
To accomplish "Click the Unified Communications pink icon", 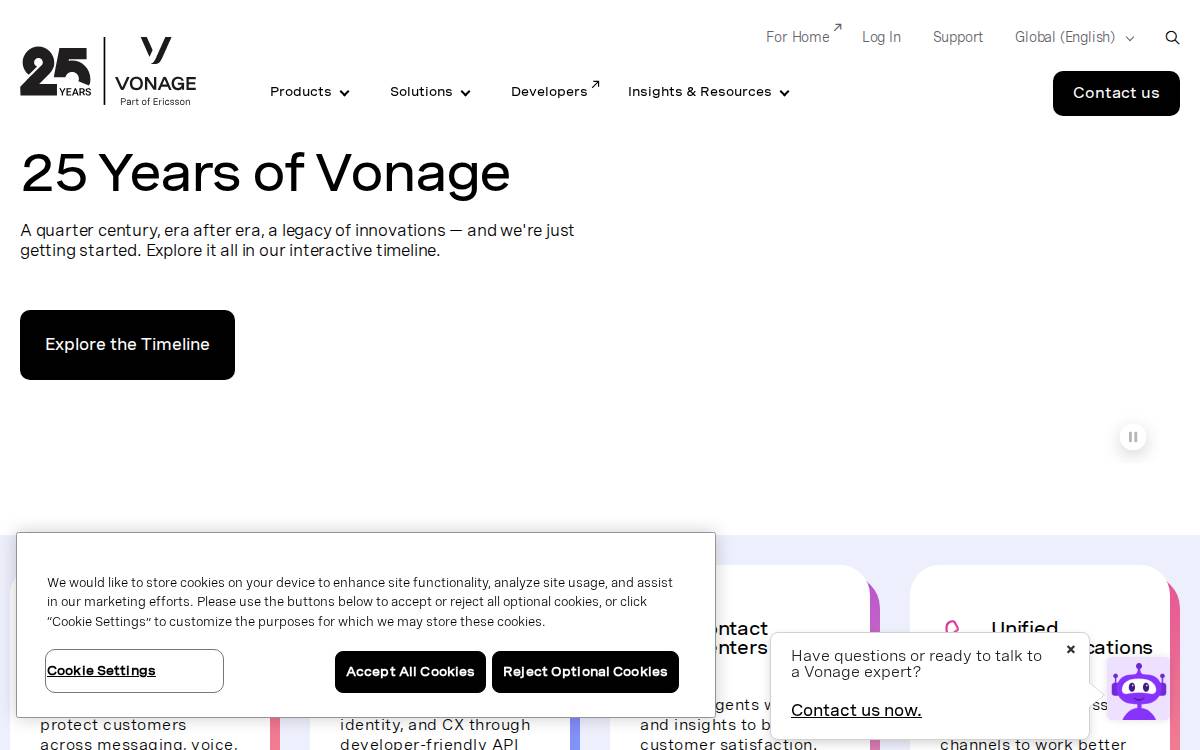I will click(952, 629).
